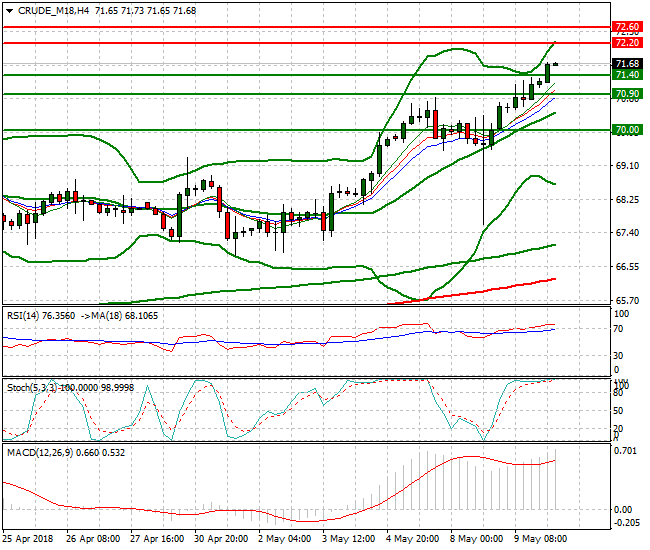The image size is (650, 550).
Task: Click the 71.40 support price label
Action: (x=627, y=75)
